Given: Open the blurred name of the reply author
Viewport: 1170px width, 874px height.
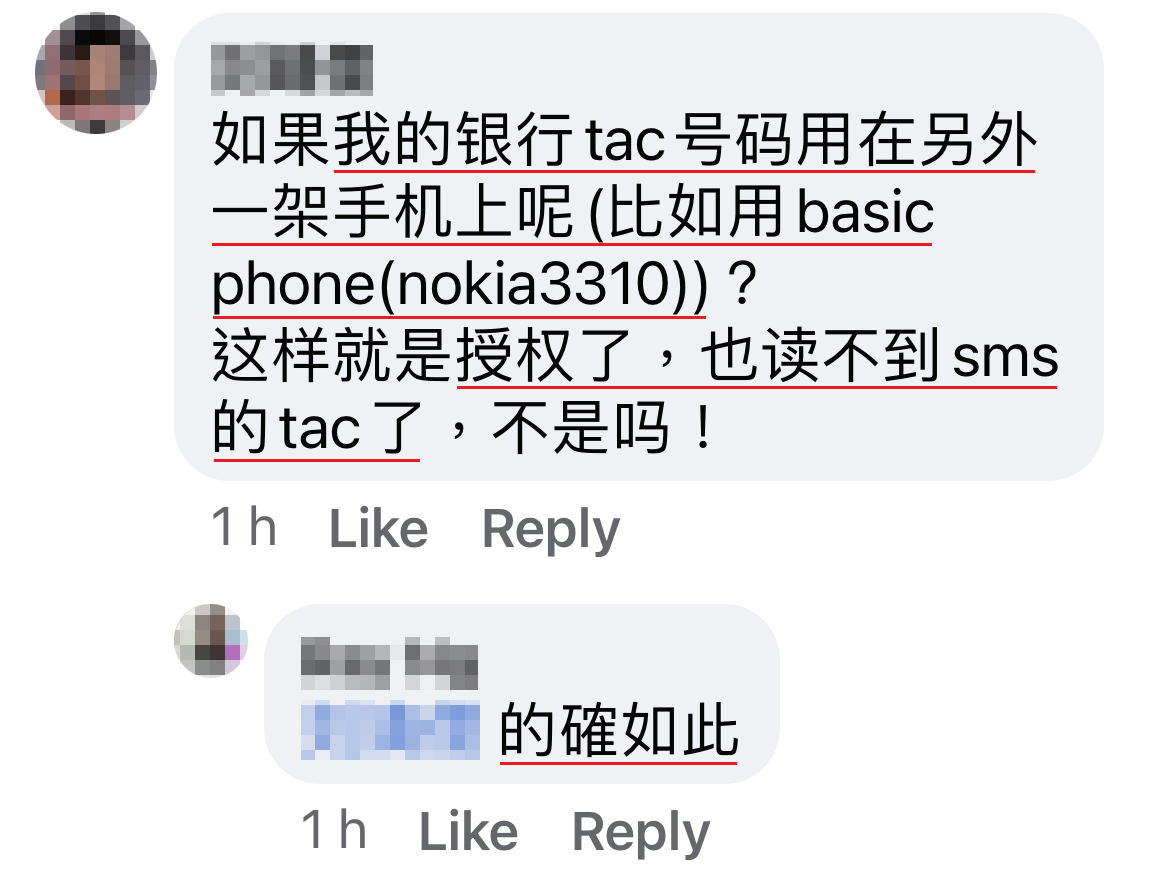Looking at the screenshot, I should (389, 664).
